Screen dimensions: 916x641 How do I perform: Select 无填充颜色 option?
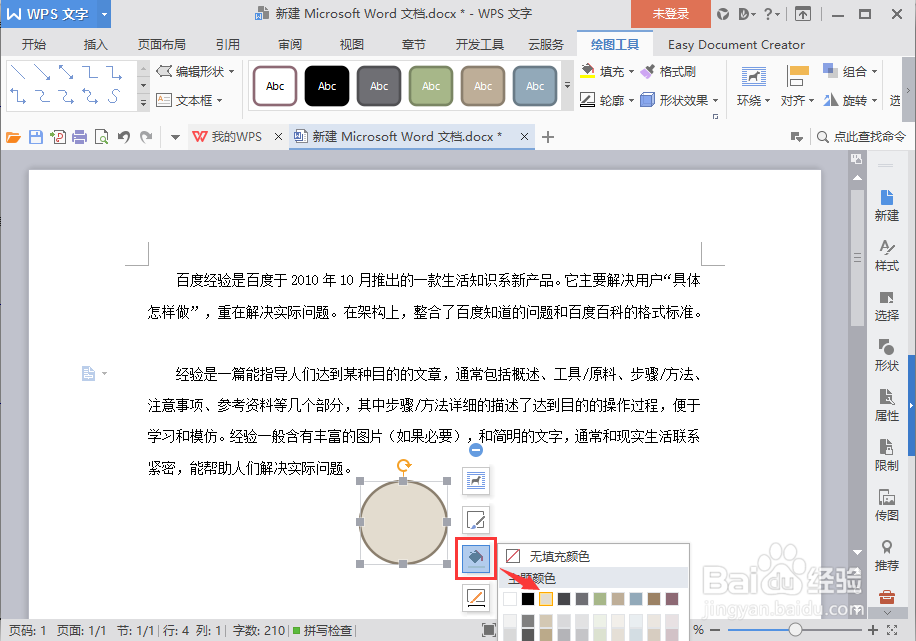click(594, 556)
